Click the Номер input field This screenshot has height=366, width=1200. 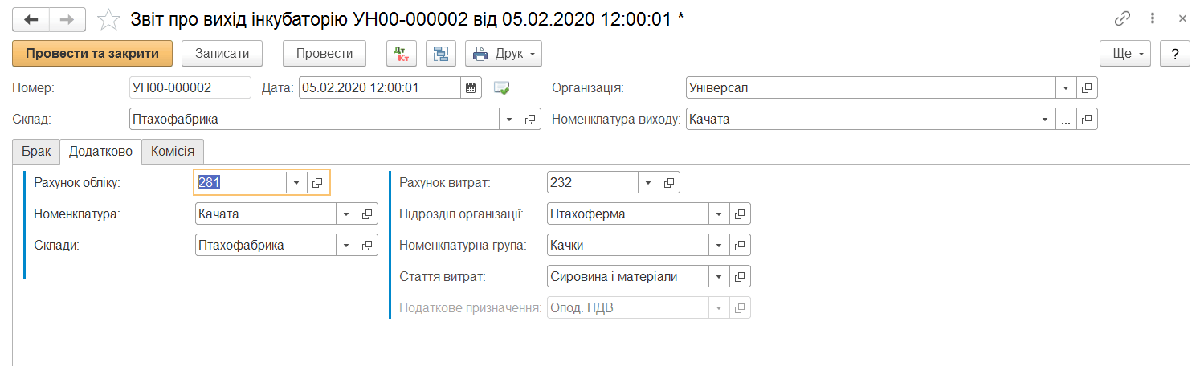[190, 88]
